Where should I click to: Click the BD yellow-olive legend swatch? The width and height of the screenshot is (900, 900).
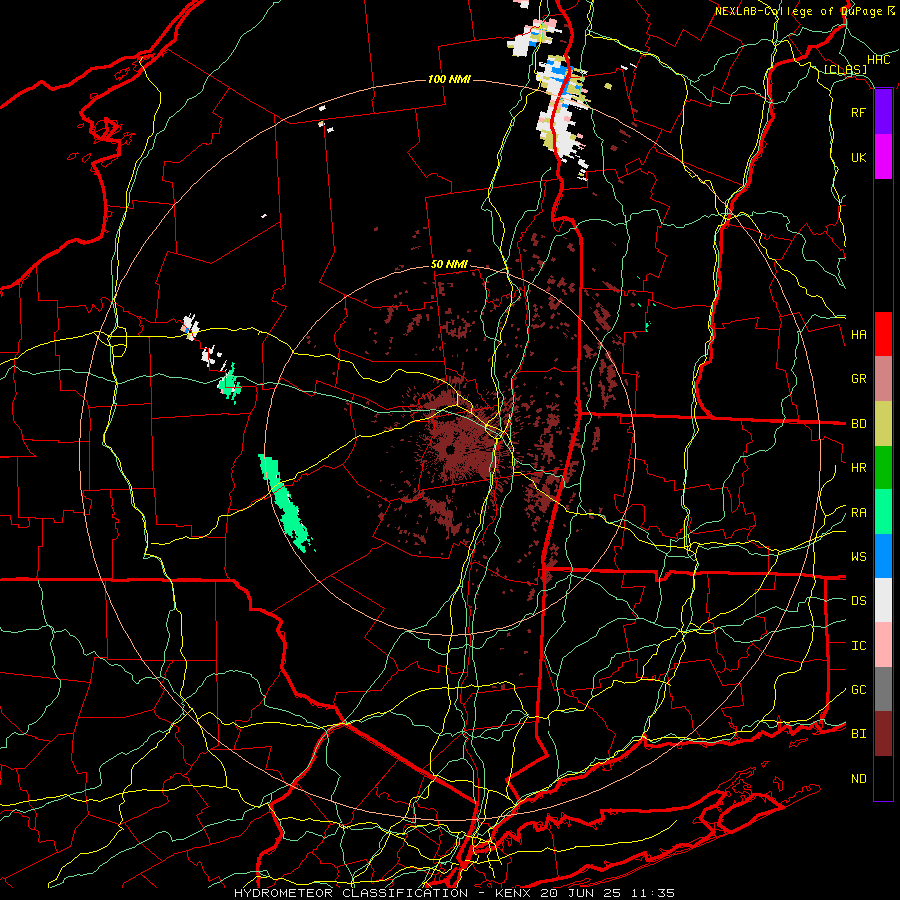click(x=883, y=424)
